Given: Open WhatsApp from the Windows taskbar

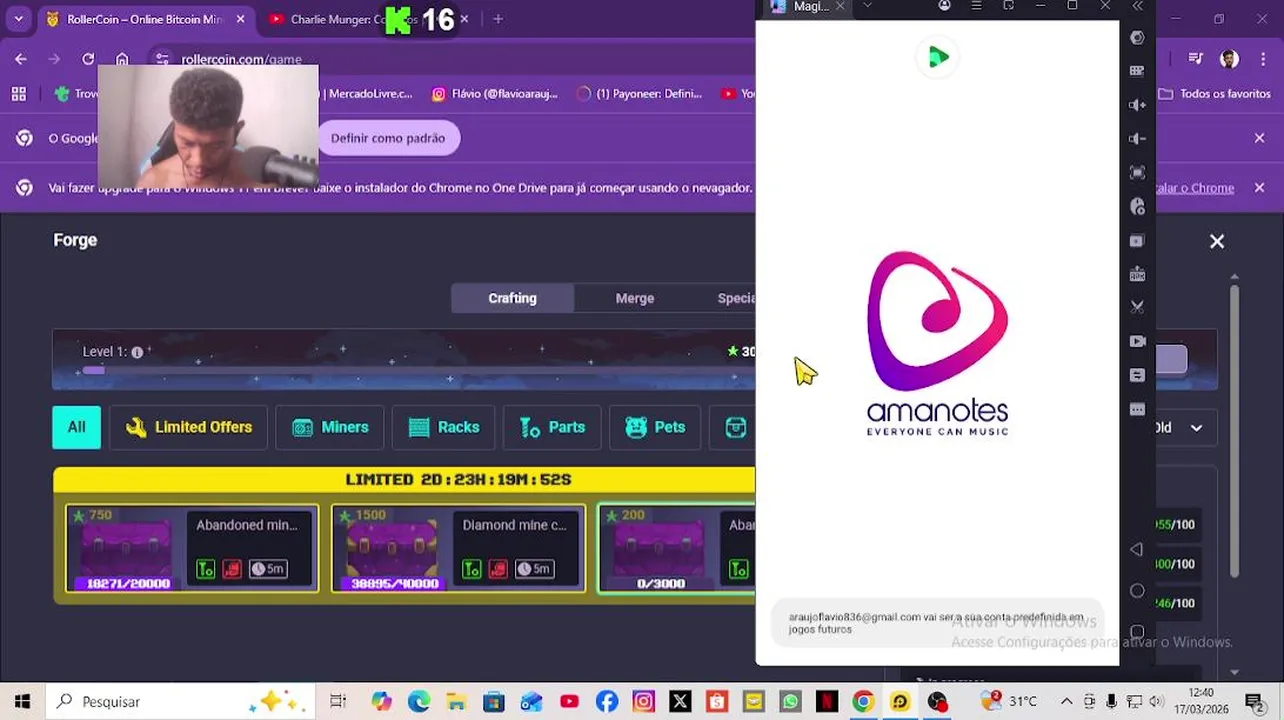Looking at the screenshot, I should click(790, 702).
